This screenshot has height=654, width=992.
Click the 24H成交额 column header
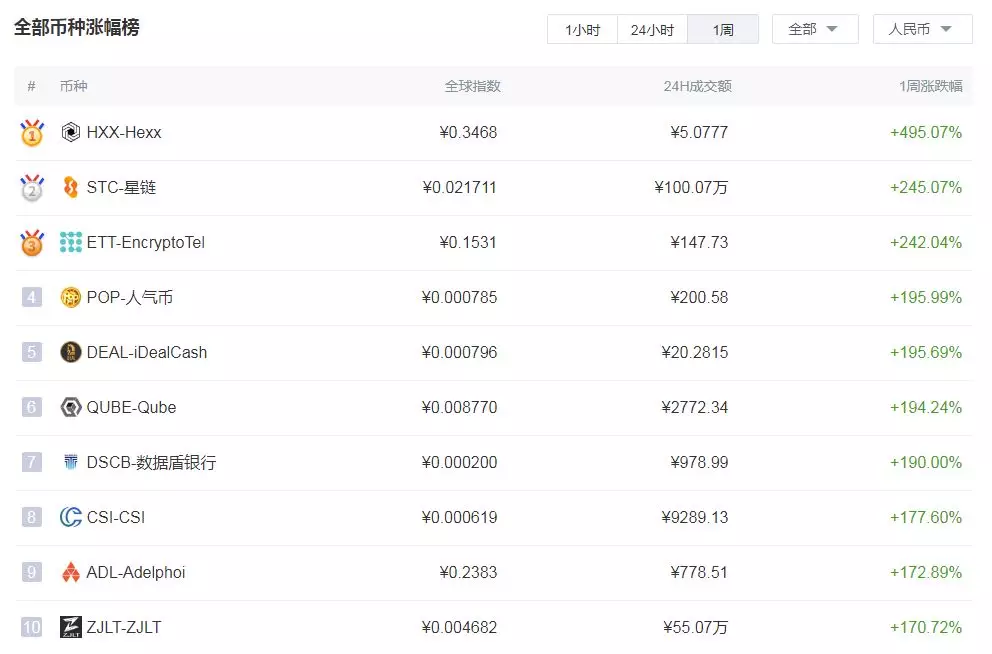pyautogui.click(x=697, y=86)
